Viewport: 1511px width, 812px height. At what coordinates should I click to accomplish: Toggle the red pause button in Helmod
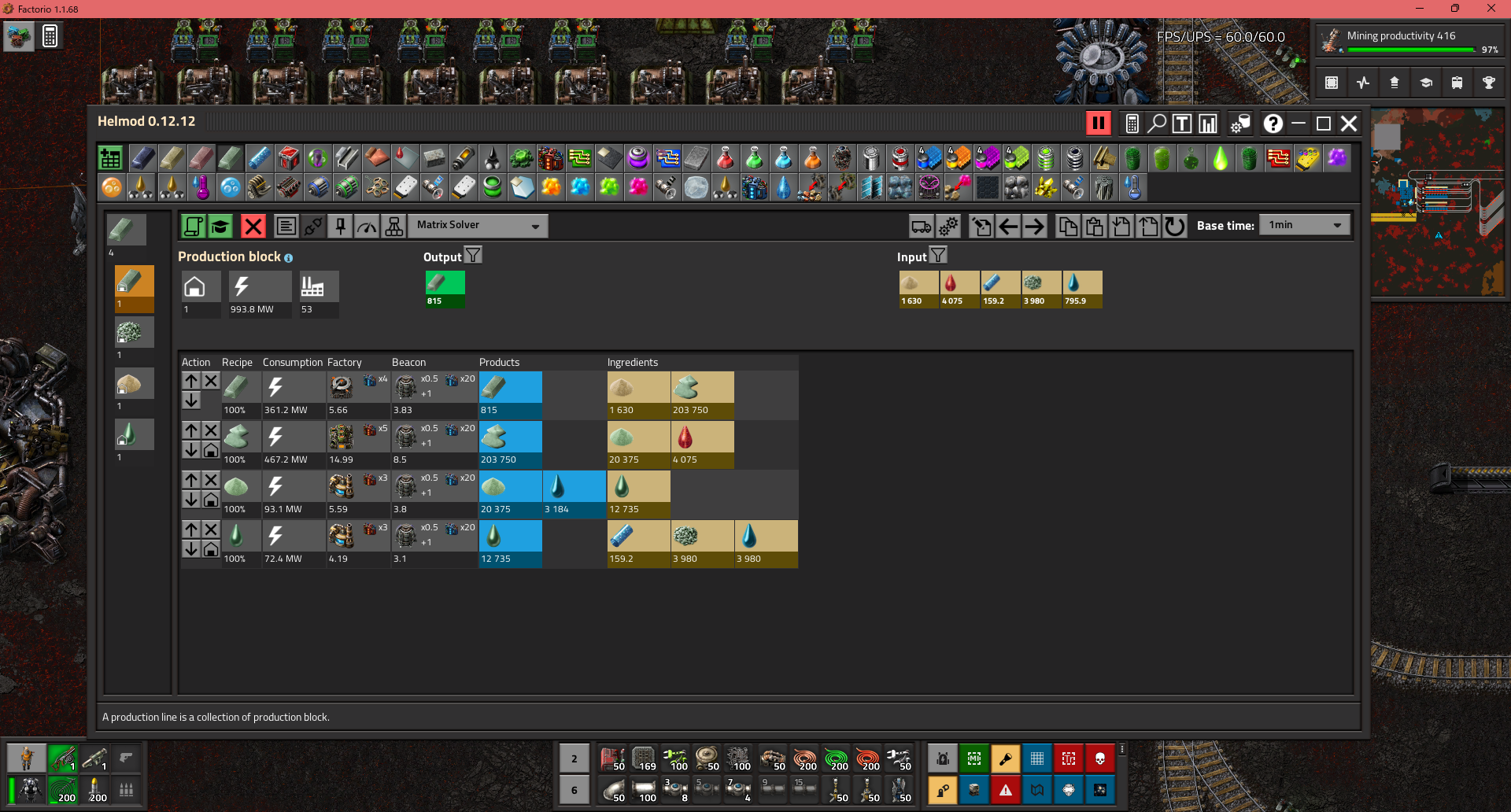[1098, 124]
